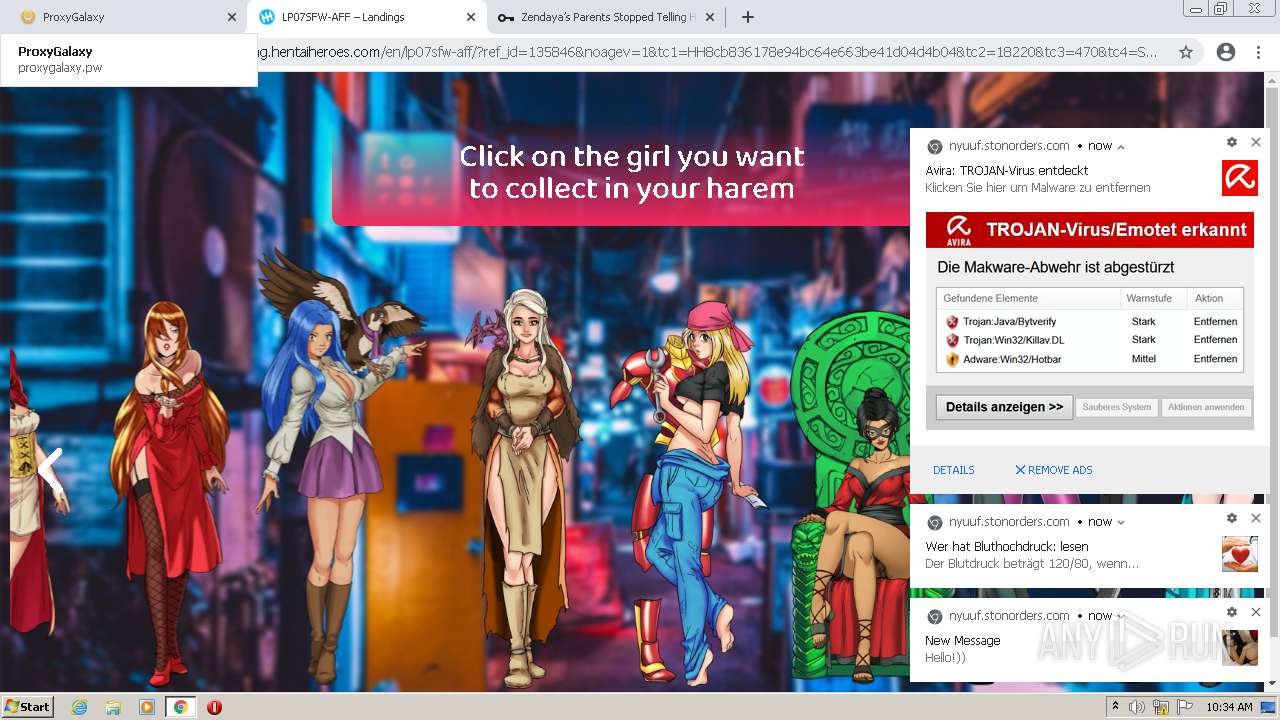Open File Explorer from taskbar
The height and width of the screenshot is (720, 1280).
(x=113, y=707)
